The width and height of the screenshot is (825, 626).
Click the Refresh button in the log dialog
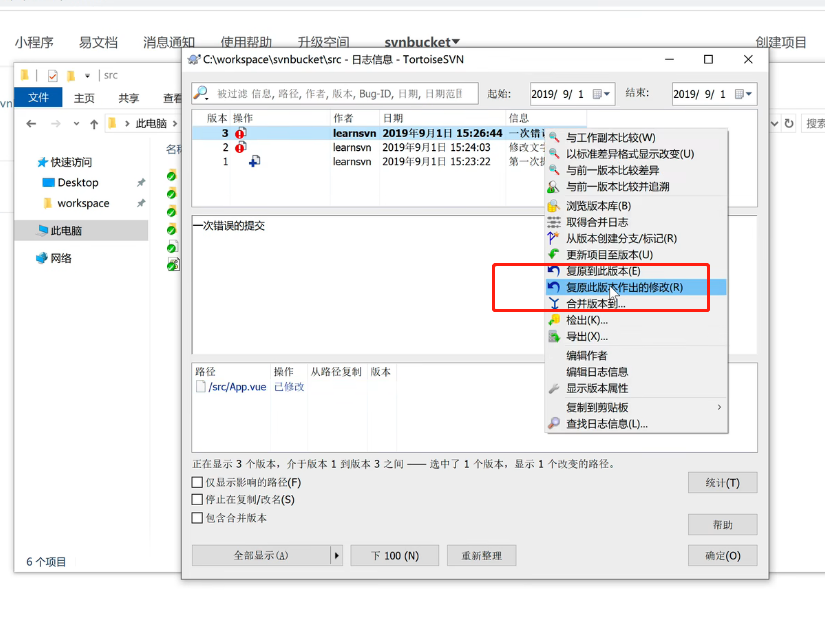(481, 556)
